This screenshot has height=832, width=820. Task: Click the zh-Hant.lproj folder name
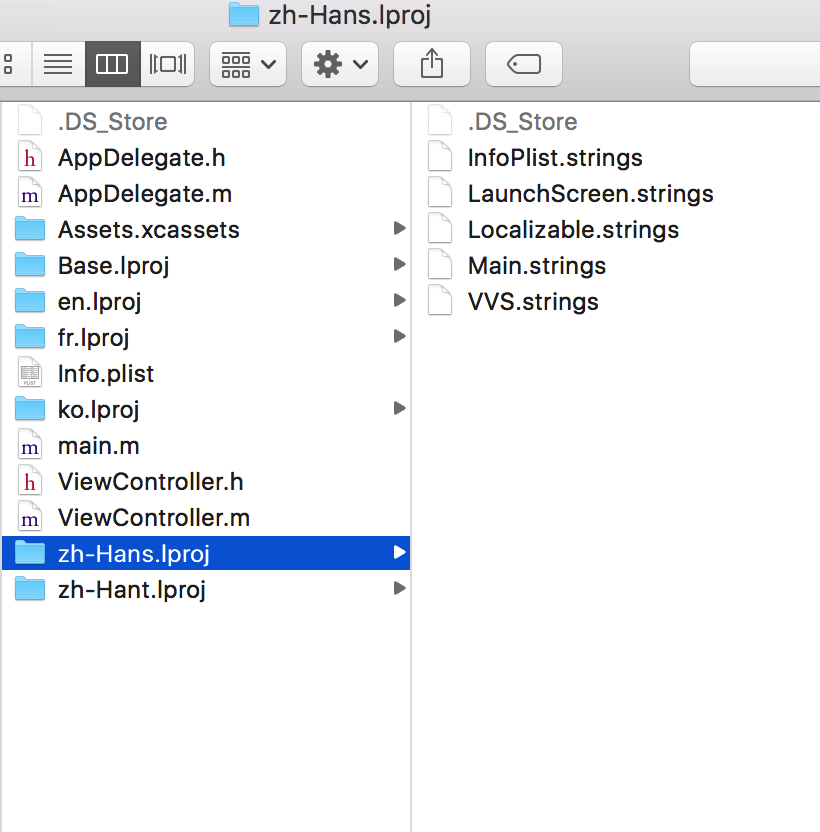pos(132,590)
